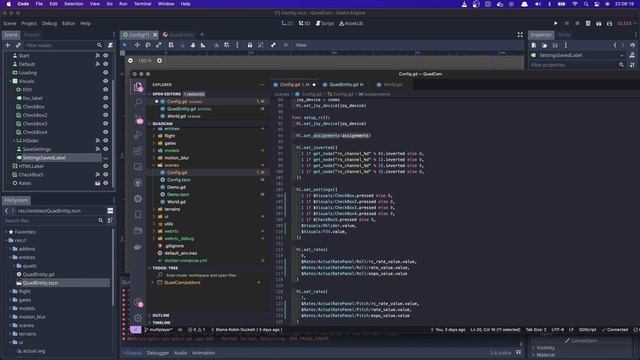The image size is (640, 360).
Task: Create new resource in Inspector toolbar
Action: point(534,45)
